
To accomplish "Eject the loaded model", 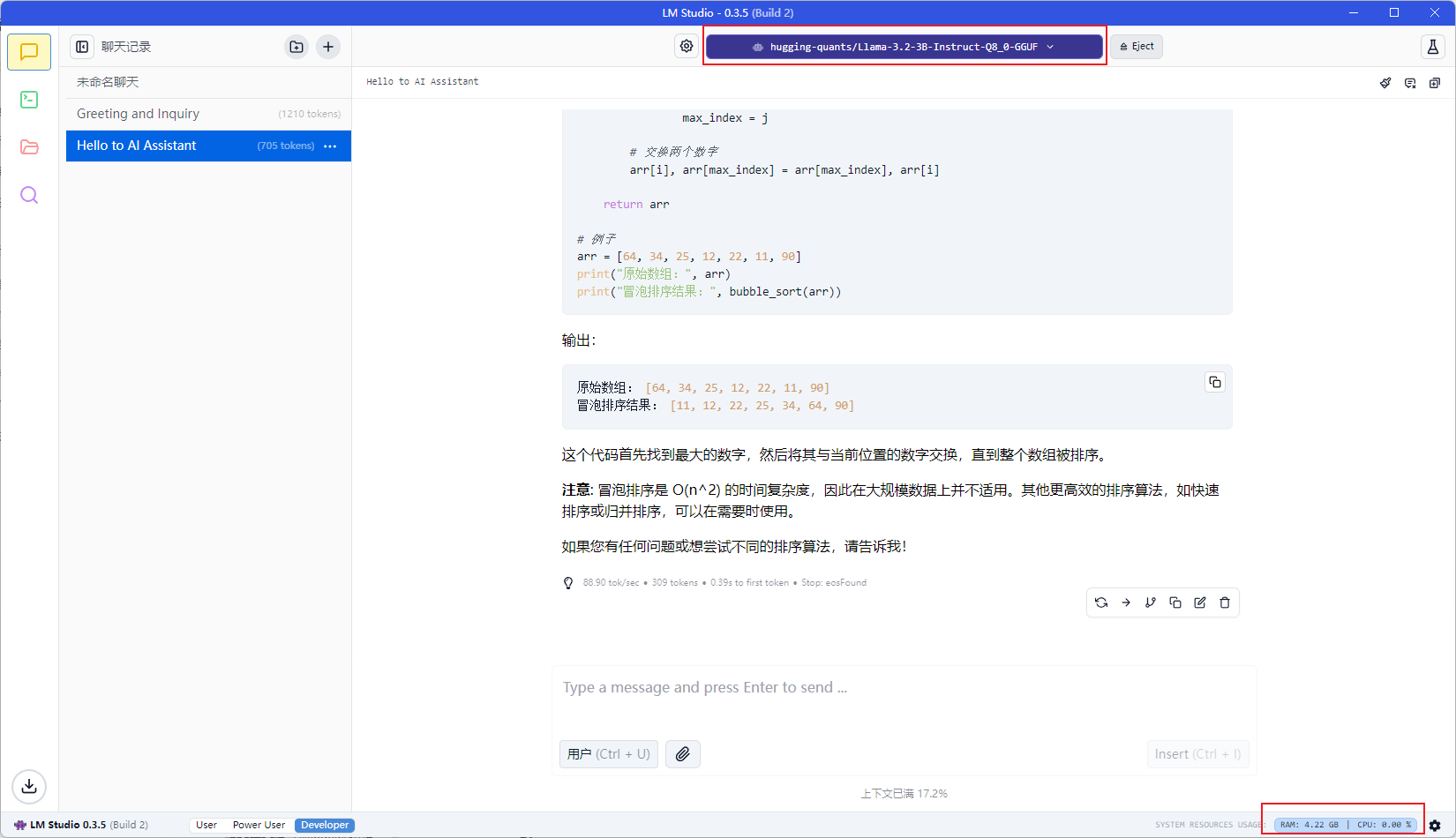I will click(x=1137, y=47).
